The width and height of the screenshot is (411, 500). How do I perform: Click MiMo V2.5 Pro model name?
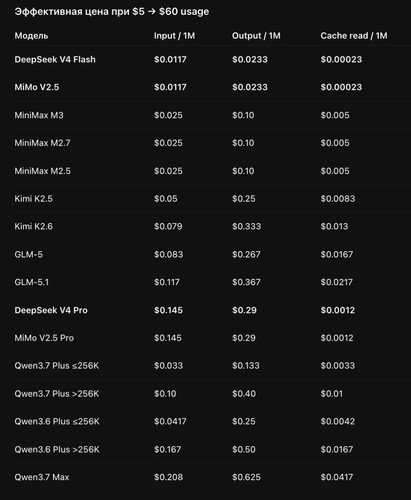coord(44,338)
